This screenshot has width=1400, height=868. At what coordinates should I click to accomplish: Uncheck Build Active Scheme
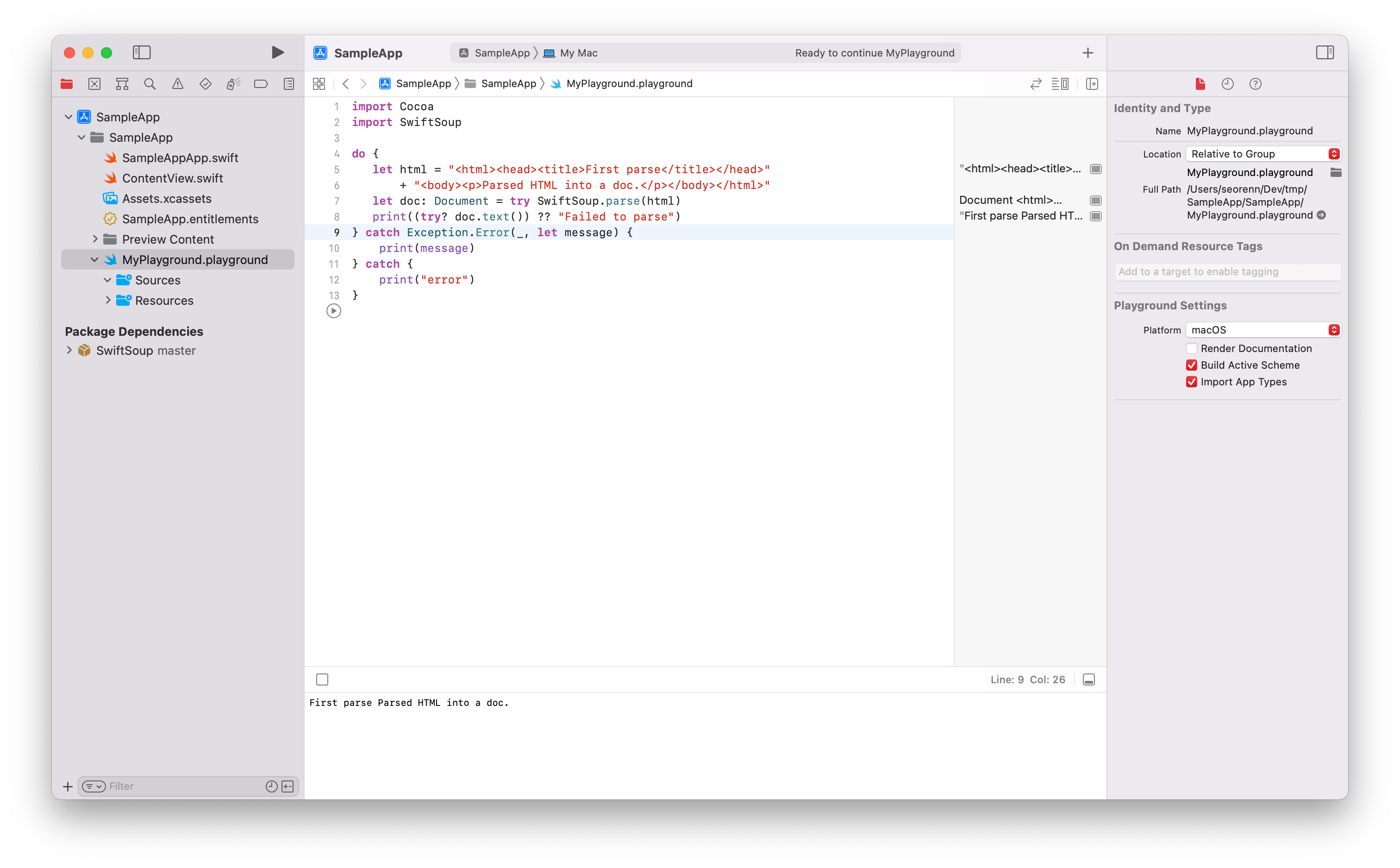coord(1192,365)
